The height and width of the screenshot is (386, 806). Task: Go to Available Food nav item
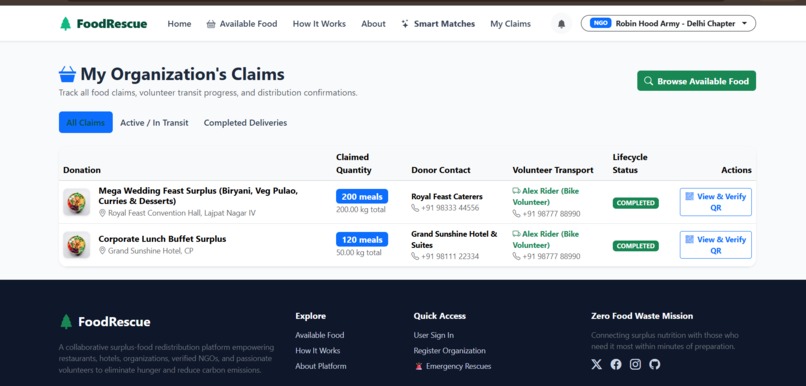click(242, 24)
